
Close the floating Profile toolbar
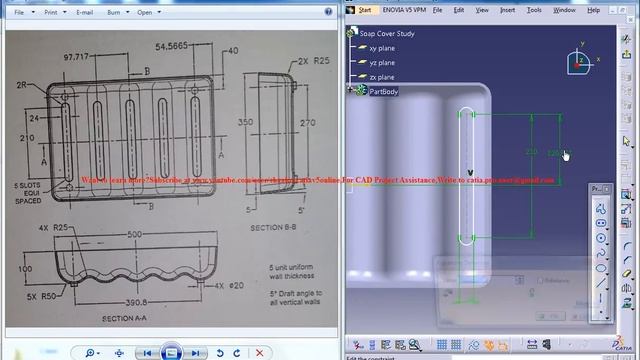coord(607,189)
